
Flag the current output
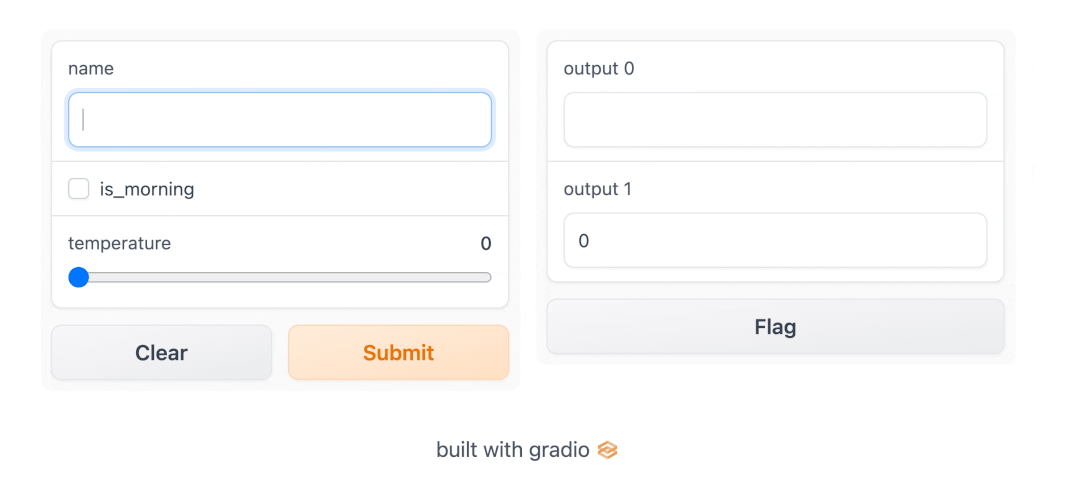776,326
